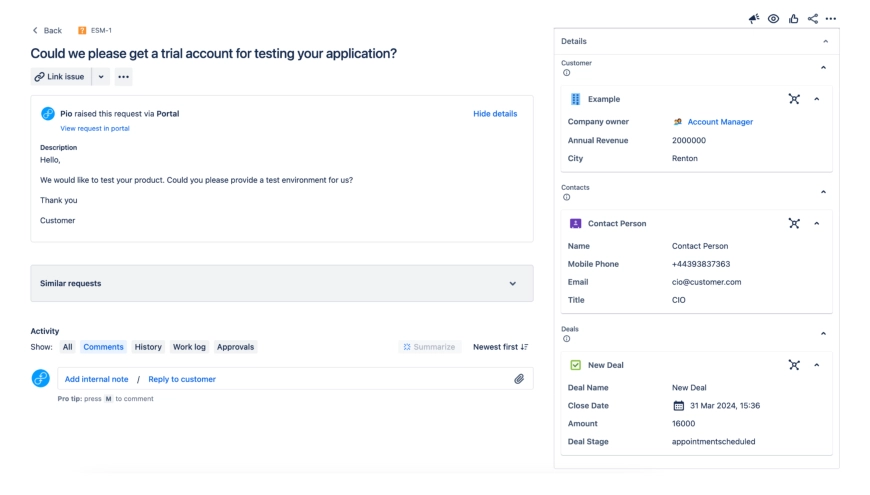Click Pio's avatar in request header
This screenshot has height=495, width=870.
[x=48, y=114]
